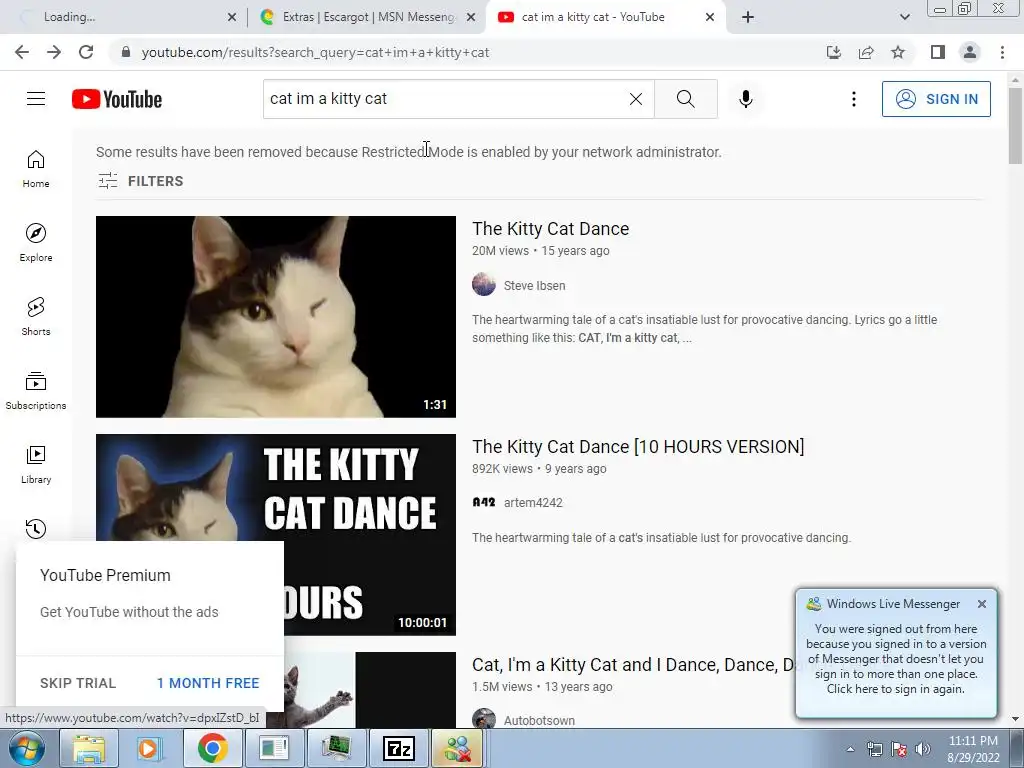Open artem4242 channel avatar
This screenshot has width=1024, height=768.
484,502
